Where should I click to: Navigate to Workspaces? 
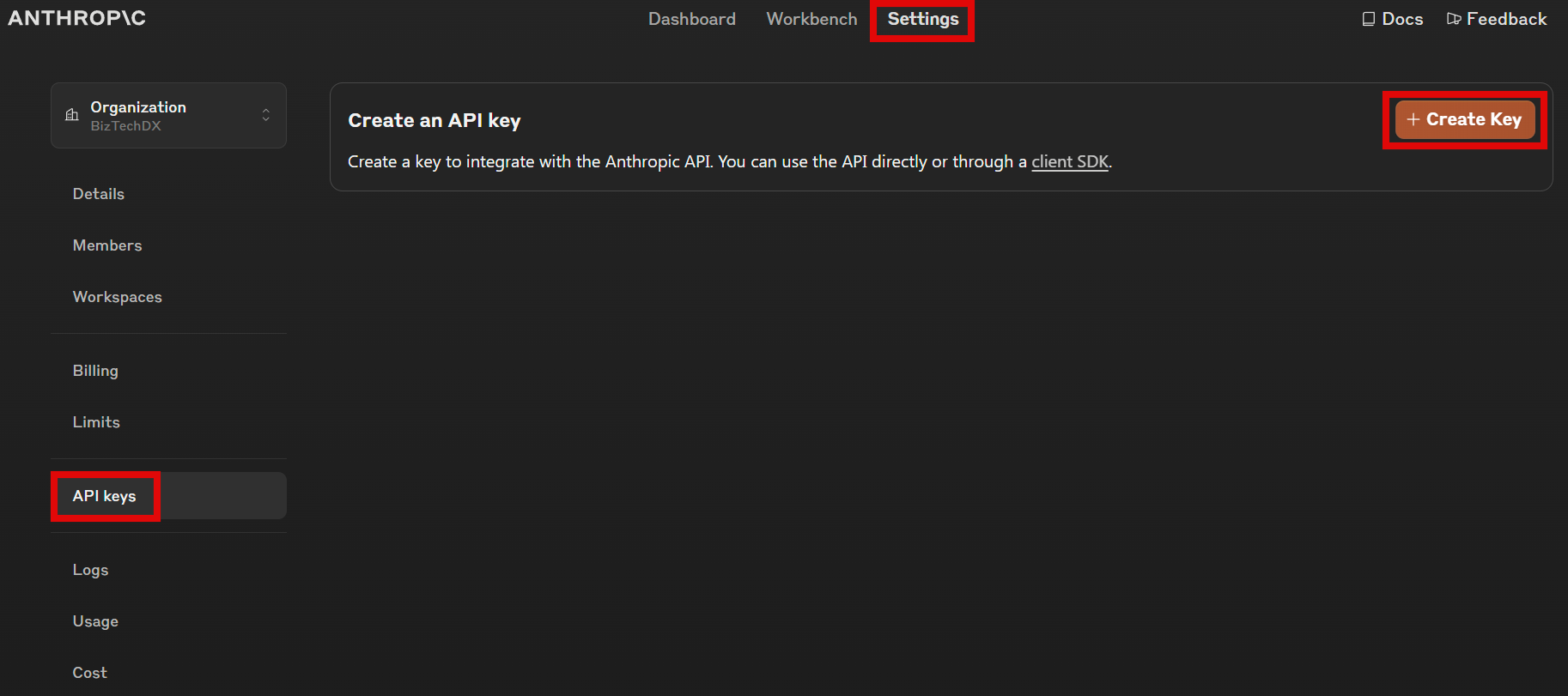click(118, 297)
